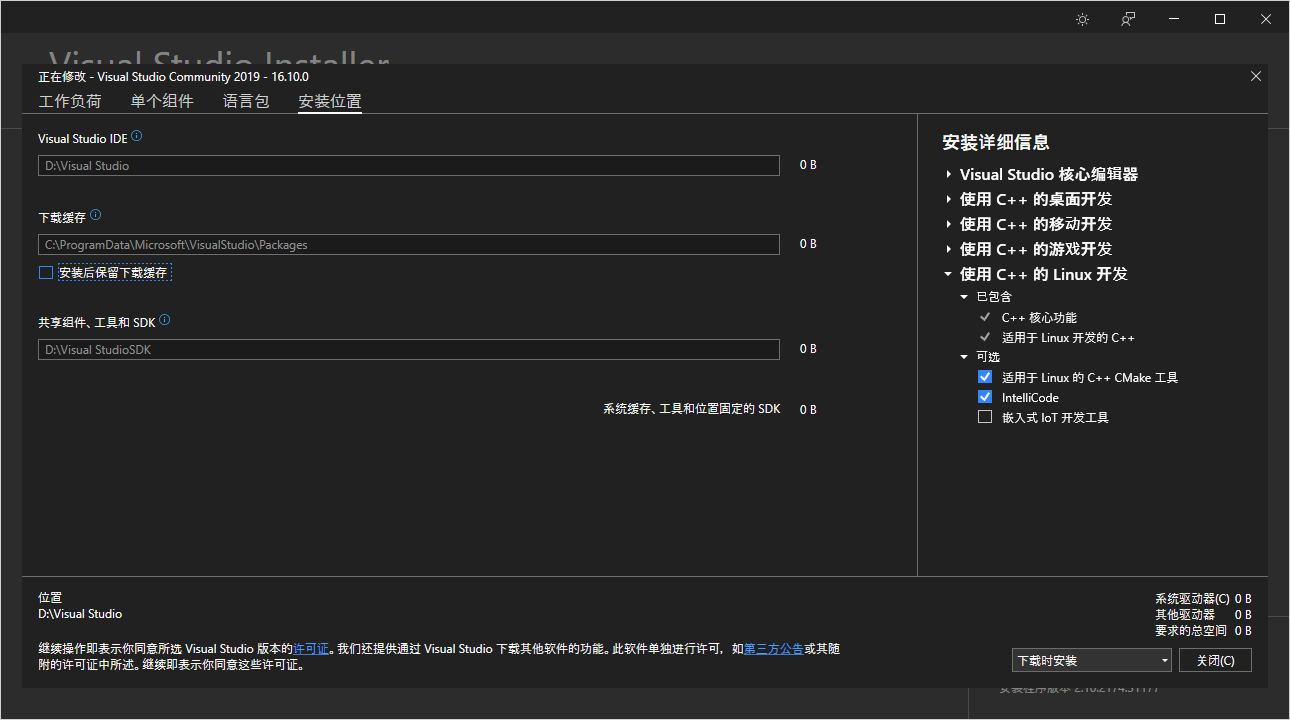Check 嵌入式 IoT 开发工具
Screen dimensions: 1290x720
click(x=985, y=417)
